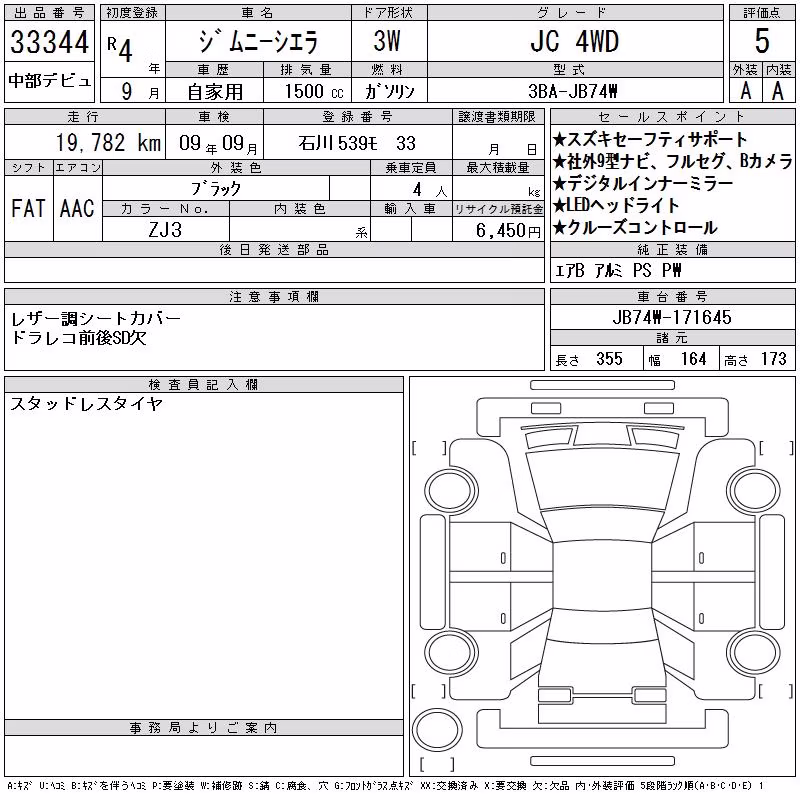Click the 事務局よりご案内 header
The image size is (800, 800).
(x=203, y=728)
